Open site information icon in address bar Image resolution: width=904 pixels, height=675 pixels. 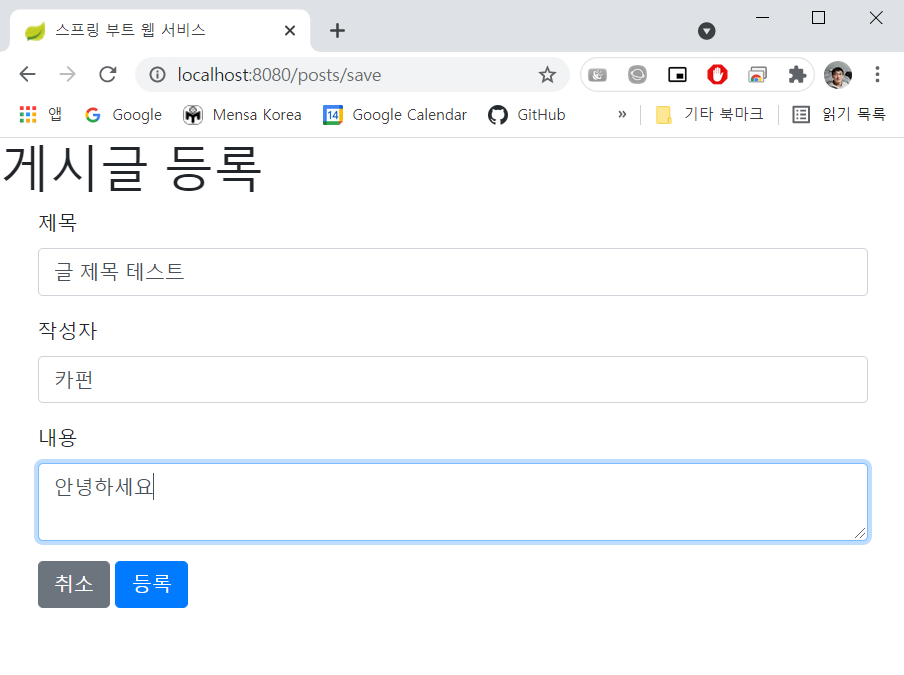(157, 74)
